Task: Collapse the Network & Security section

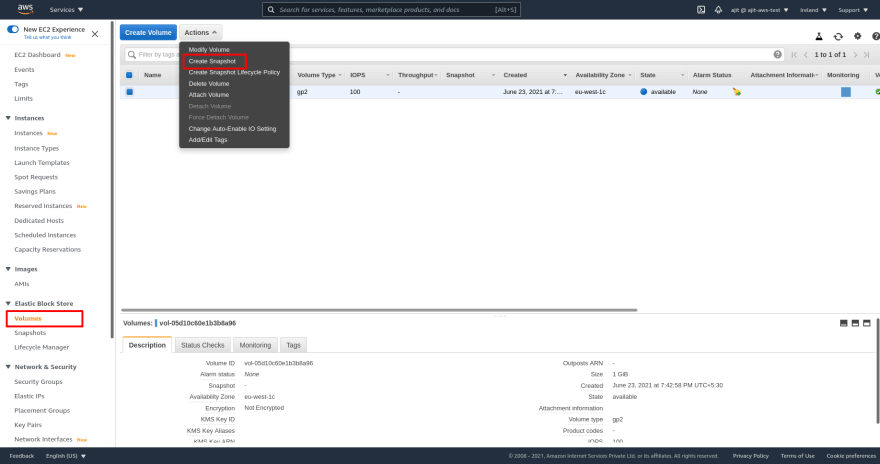Action: 8,367
